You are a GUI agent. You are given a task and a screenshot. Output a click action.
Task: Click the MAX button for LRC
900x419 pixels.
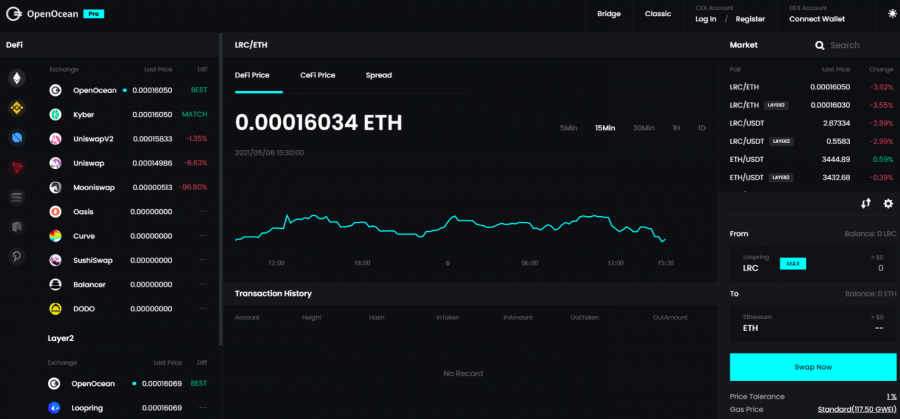coord(793,264)
